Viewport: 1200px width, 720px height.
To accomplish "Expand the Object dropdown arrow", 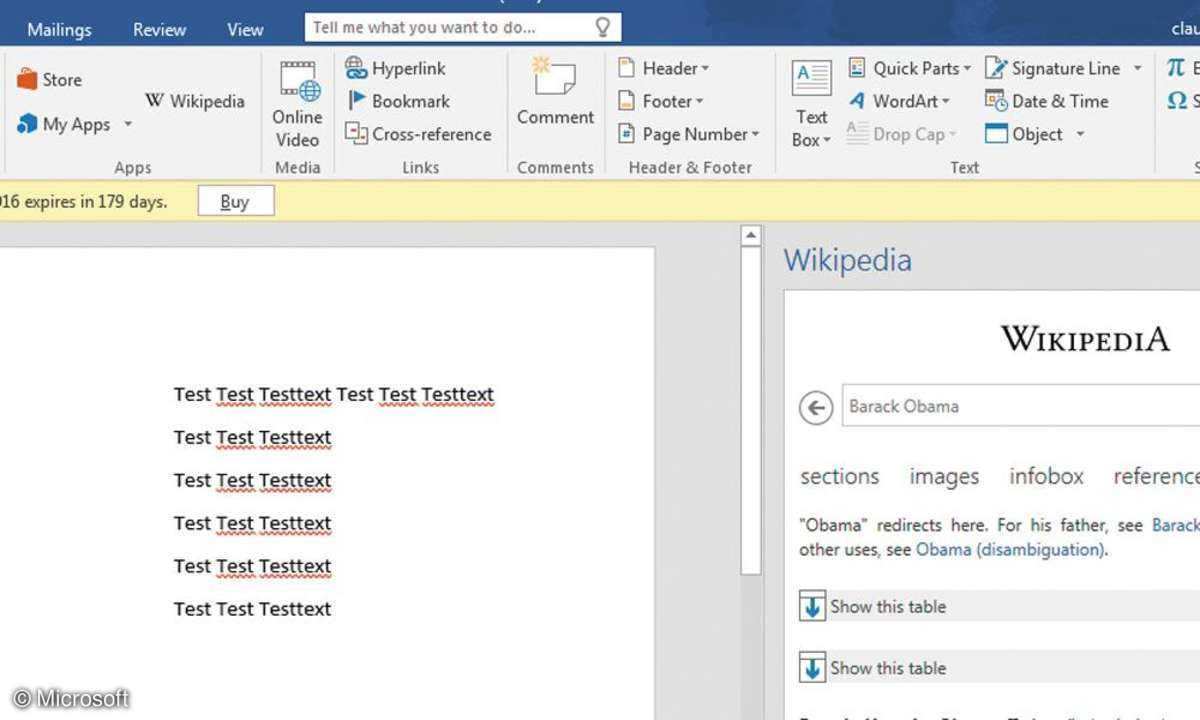I will (x=1080, y=134).
